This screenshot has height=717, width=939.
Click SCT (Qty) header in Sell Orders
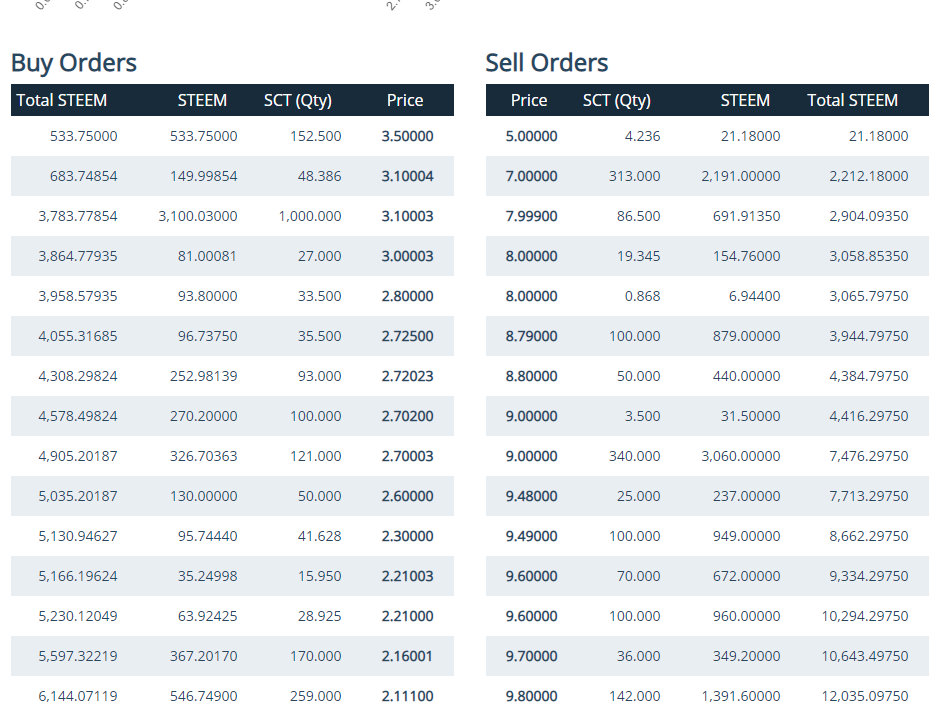pyautogui.click(x=617, y=100)
